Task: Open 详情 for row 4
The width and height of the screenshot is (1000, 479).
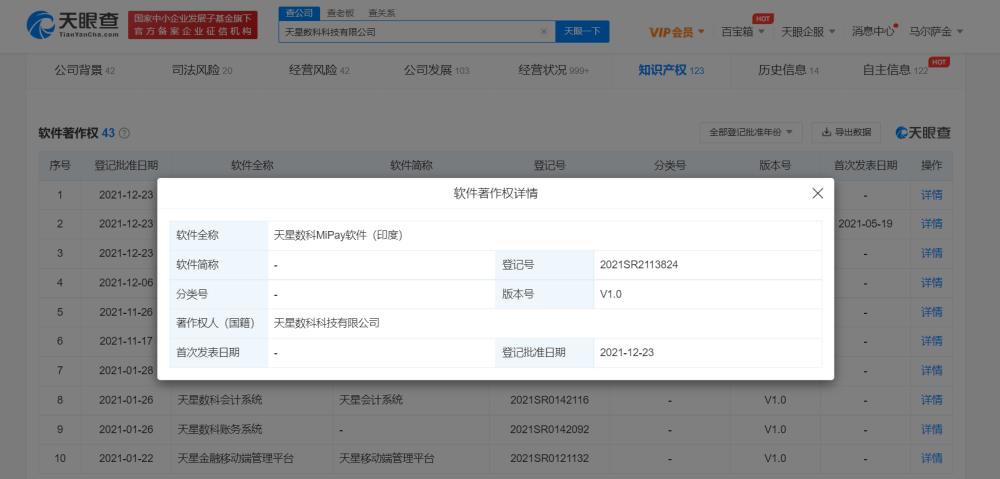Action: click(x=931, y=283)
